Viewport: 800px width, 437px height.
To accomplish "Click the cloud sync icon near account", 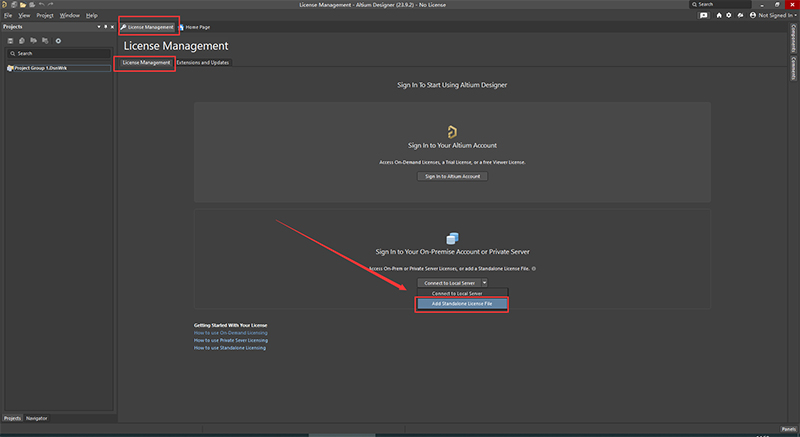I will pos(740,15).
